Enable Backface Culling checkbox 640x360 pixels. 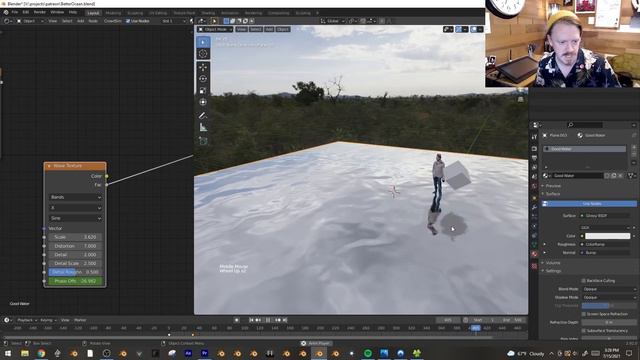pos(584,281)
